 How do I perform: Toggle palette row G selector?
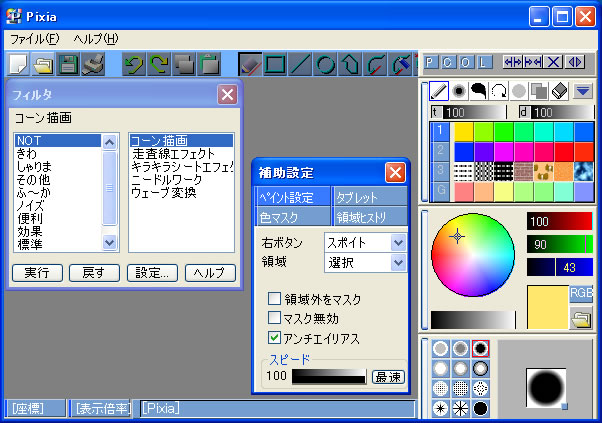[440, 191]
